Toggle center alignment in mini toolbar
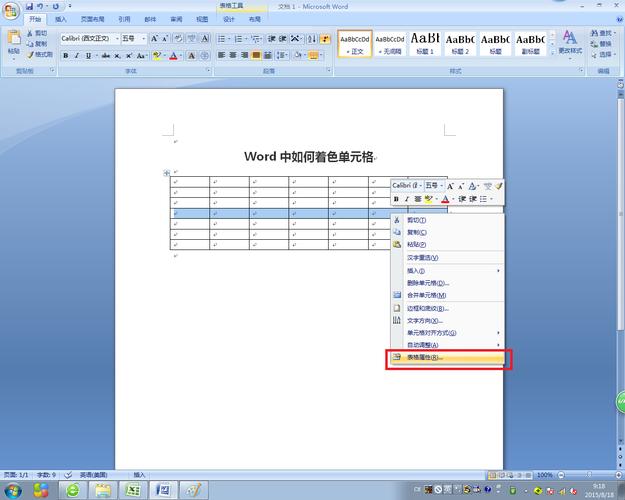625x500 pixels. 418,199
